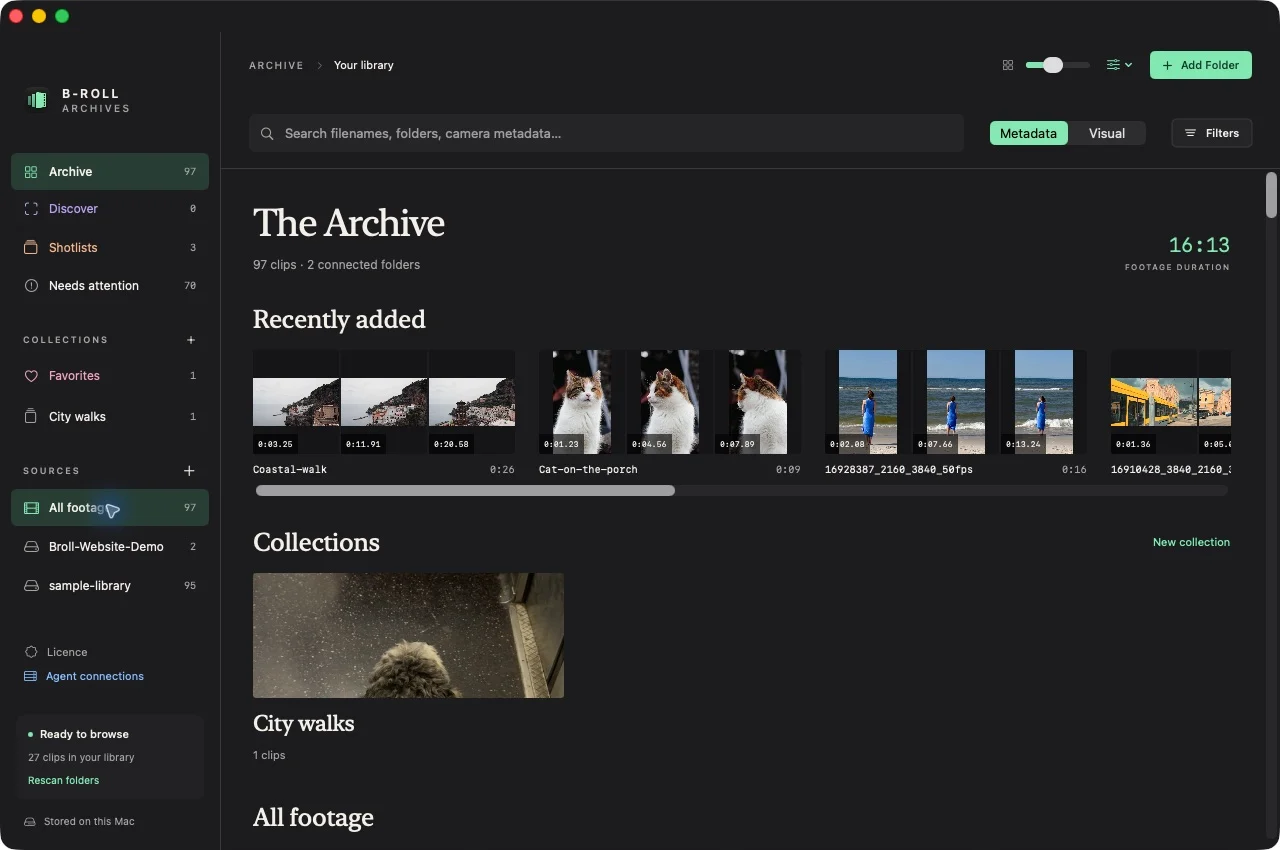Select the All footage source
Viewport: 1280px width, 850px height.
(x=110, y=508)
